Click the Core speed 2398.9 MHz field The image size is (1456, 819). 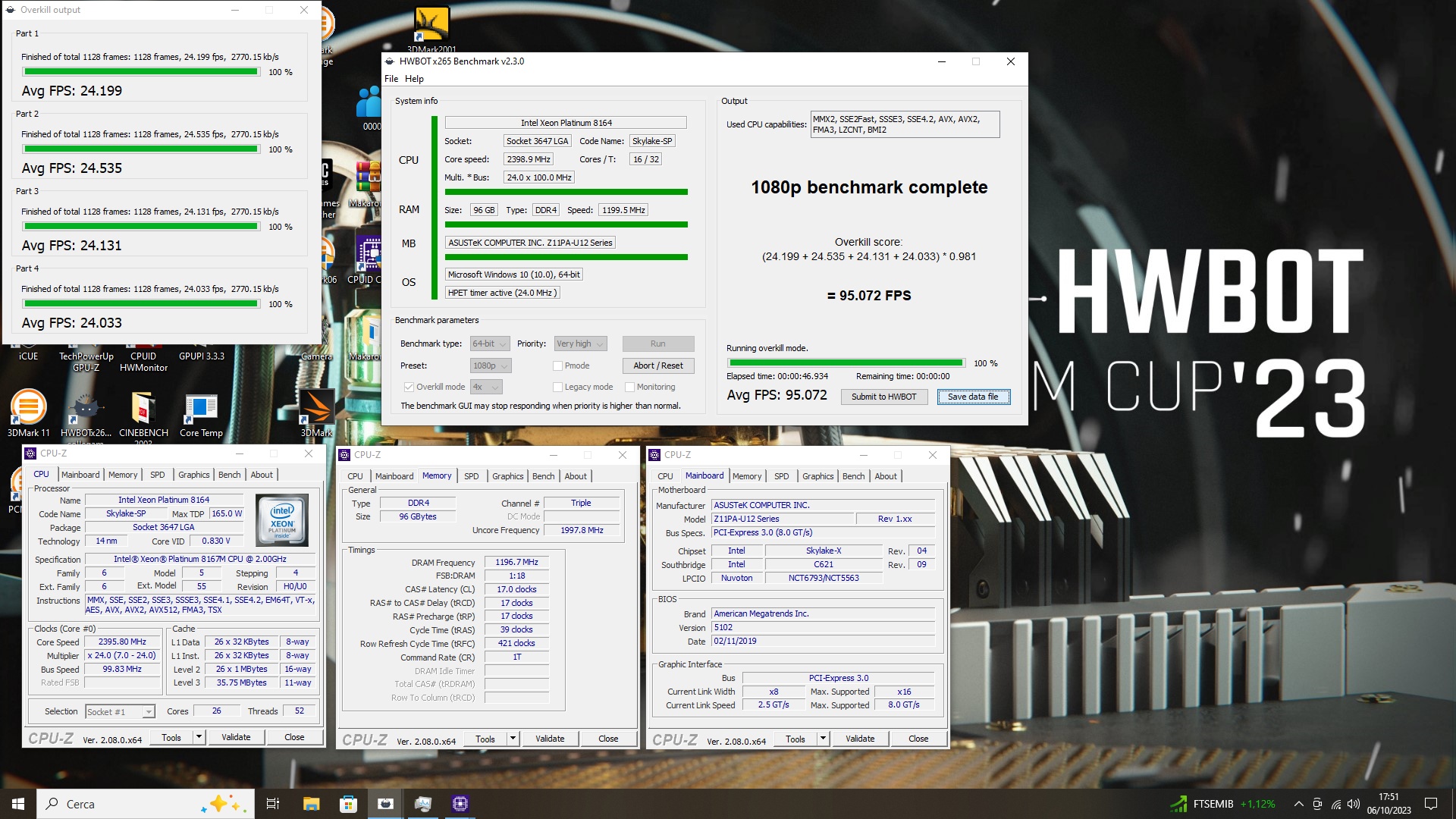[529, 159]
